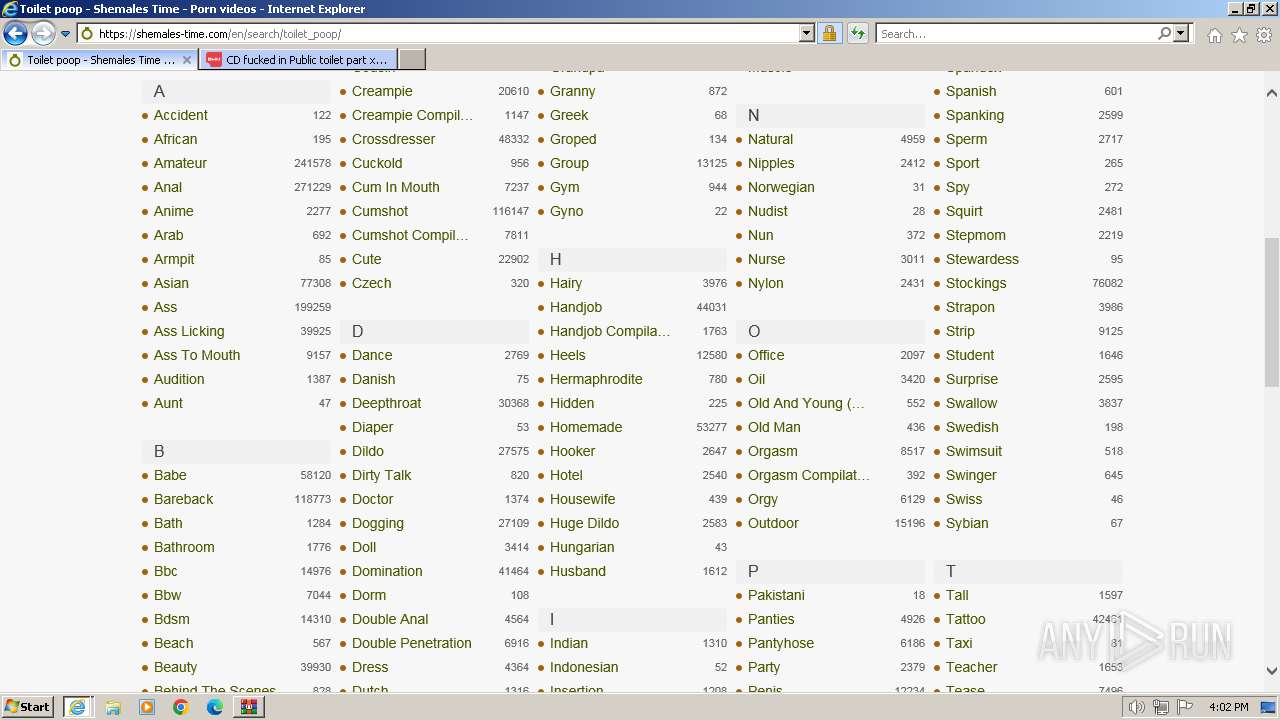Click the 'Stewardess' category link
Viewport: 1280px width, 720px height.
(982, 259)
